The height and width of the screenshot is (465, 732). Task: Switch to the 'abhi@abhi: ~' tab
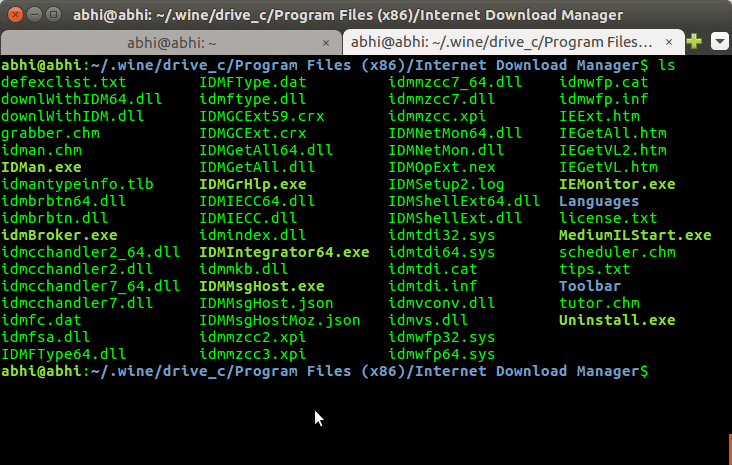coord(171,43)
